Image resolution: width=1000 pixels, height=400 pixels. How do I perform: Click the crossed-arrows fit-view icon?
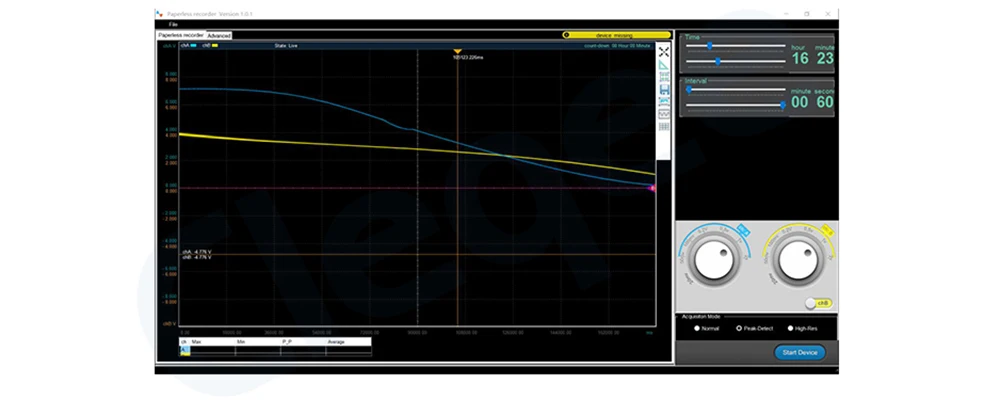pyautogui.click(x=664, y=52)
